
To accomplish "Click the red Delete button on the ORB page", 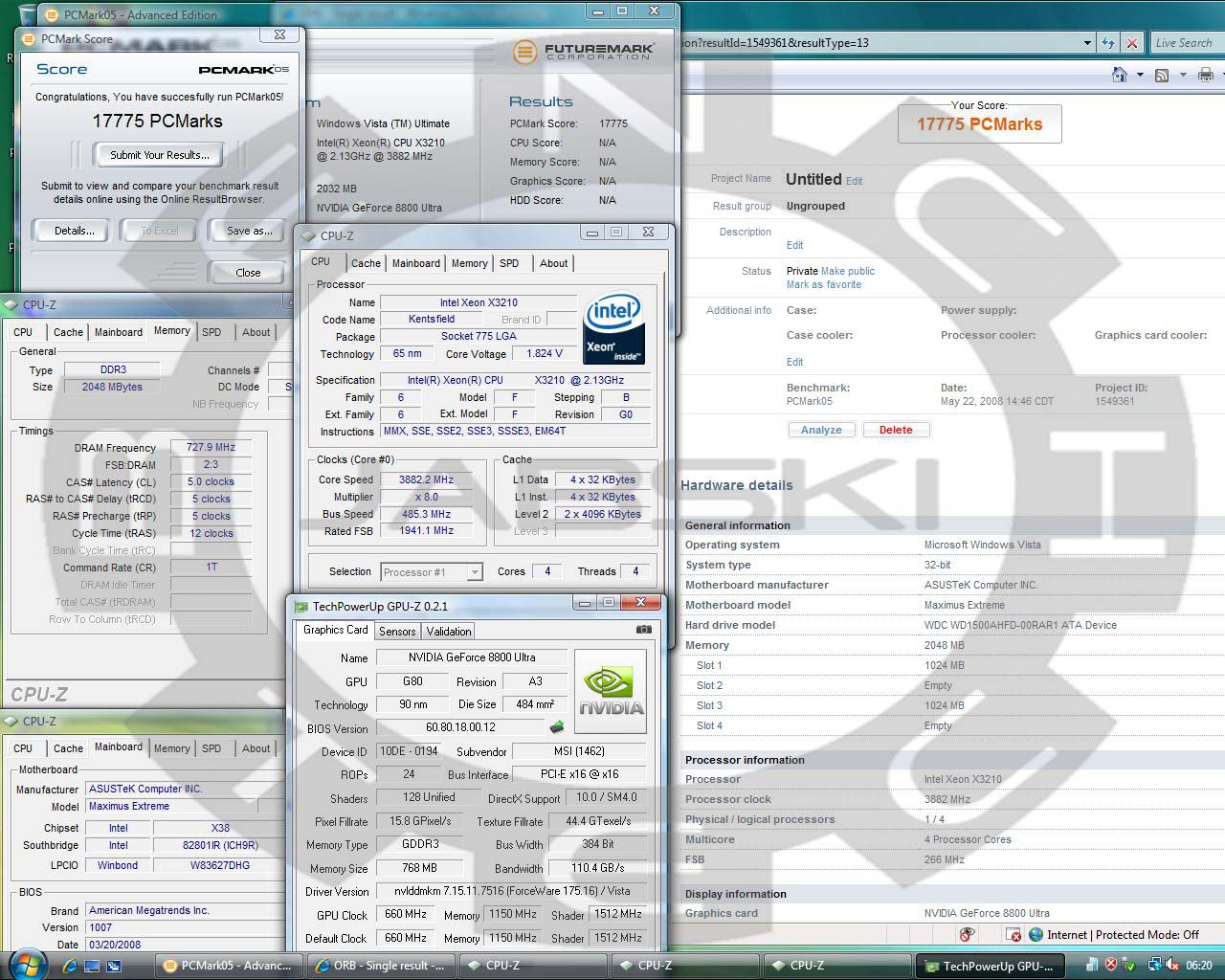I will (896, 430).
